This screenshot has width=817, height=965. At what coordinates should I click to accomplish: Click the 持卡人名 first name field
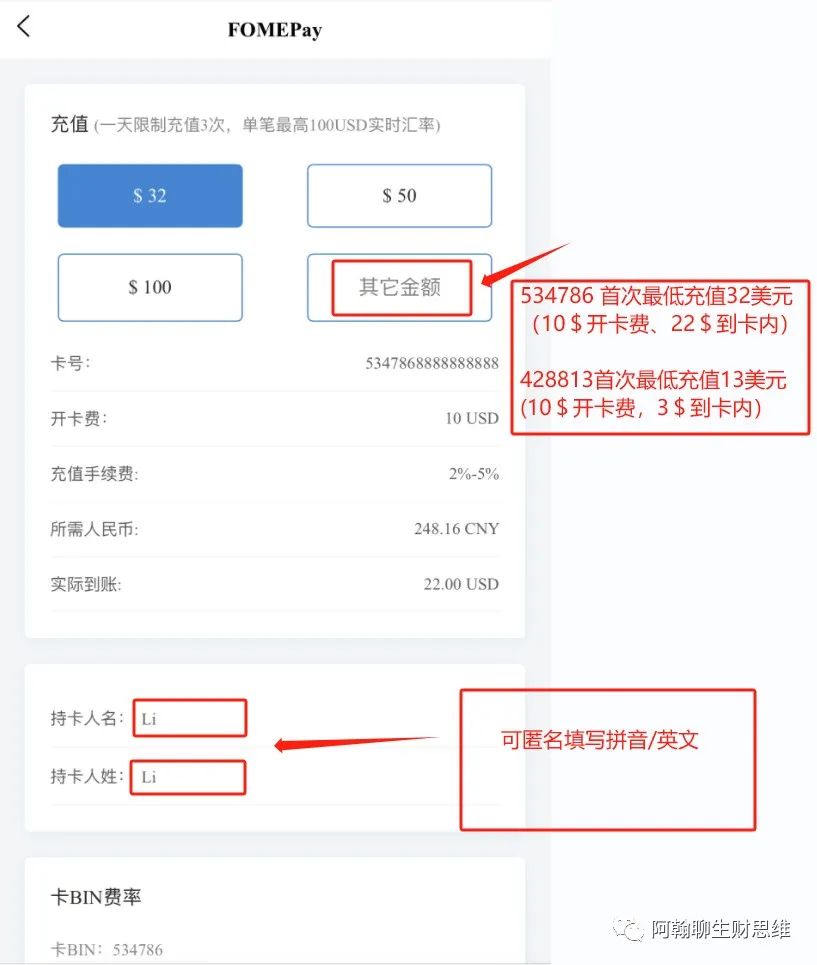pos(190,718)
